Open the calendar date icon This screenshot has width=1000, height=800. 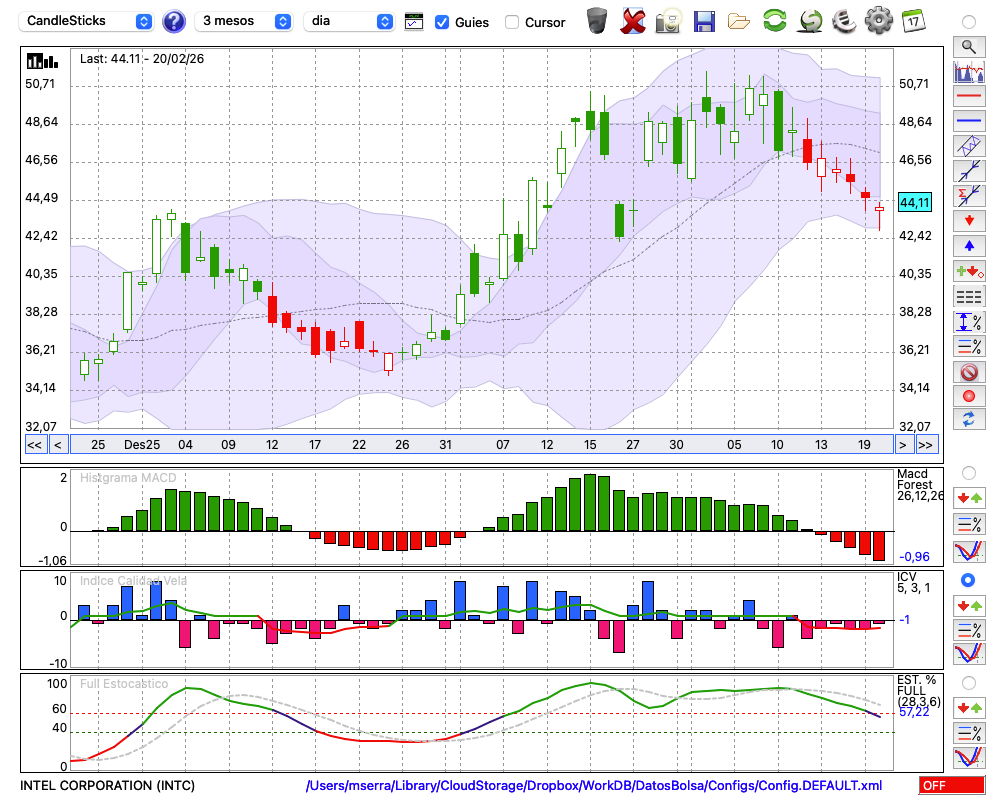click(913, 20)
